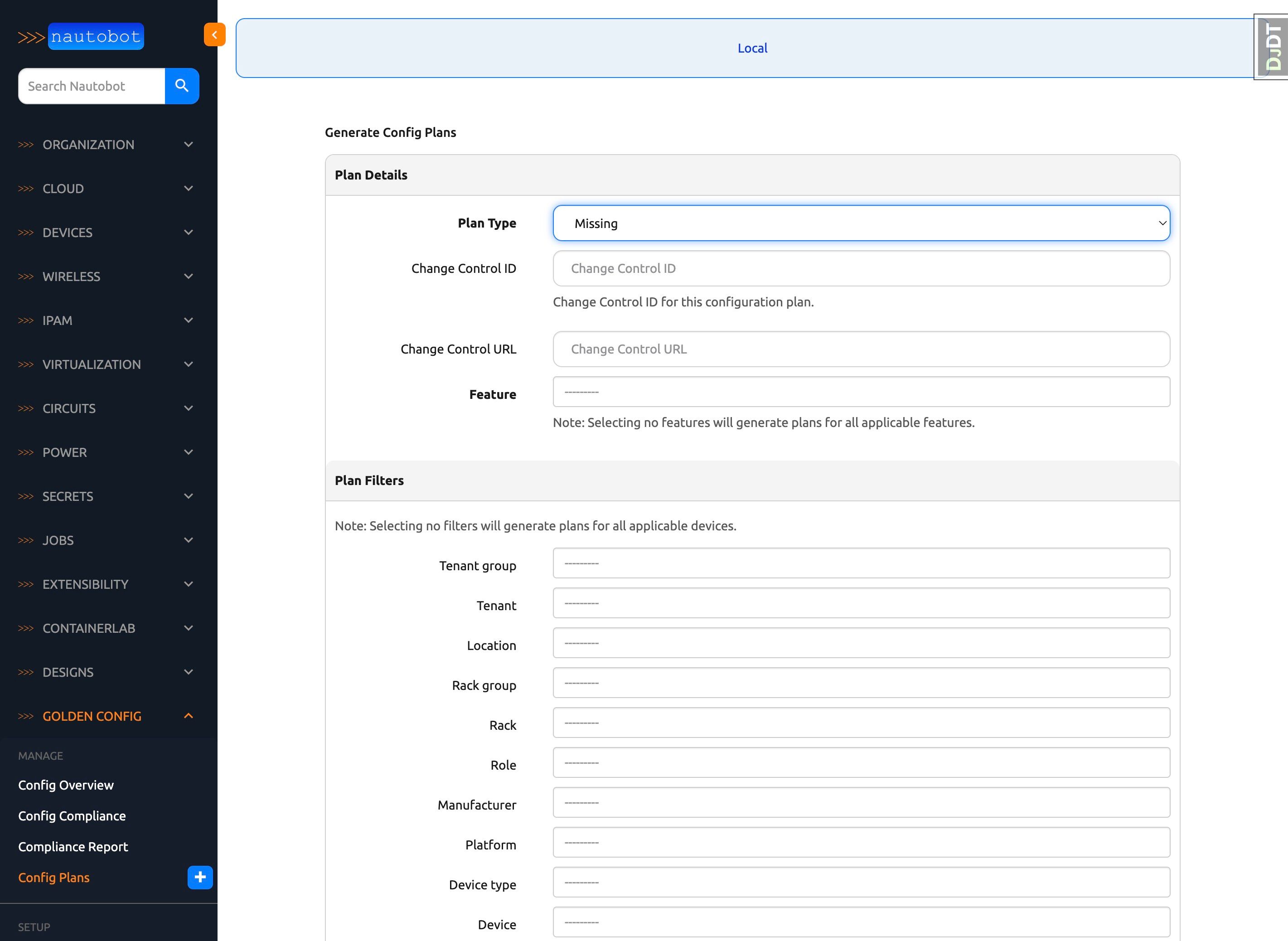Click the plus icon beside Config Plans
This screenshot has width=1288, height=941.
tap(200, 877)
